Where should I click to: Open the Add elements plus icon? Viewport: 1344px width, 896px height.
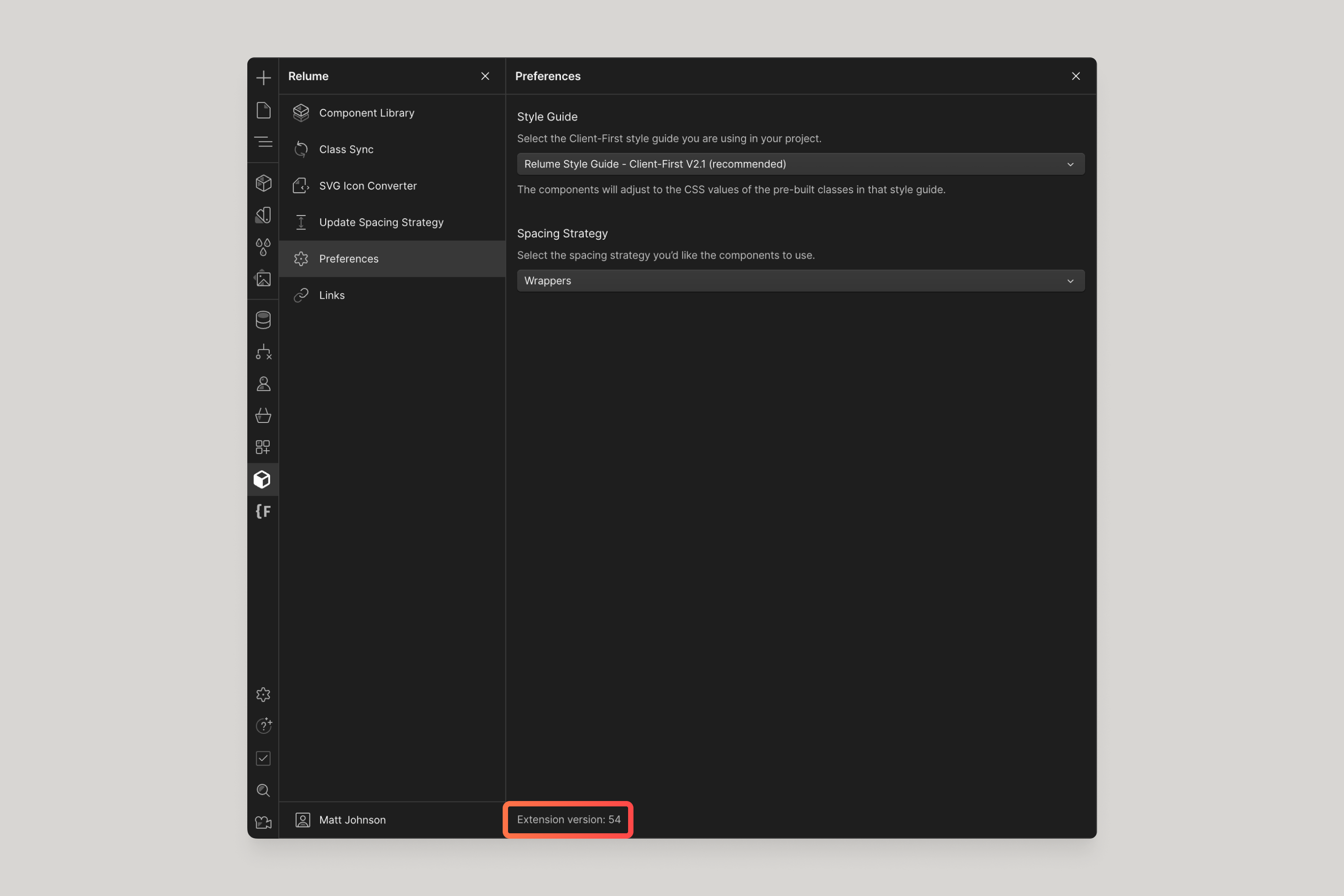[263, 78]
